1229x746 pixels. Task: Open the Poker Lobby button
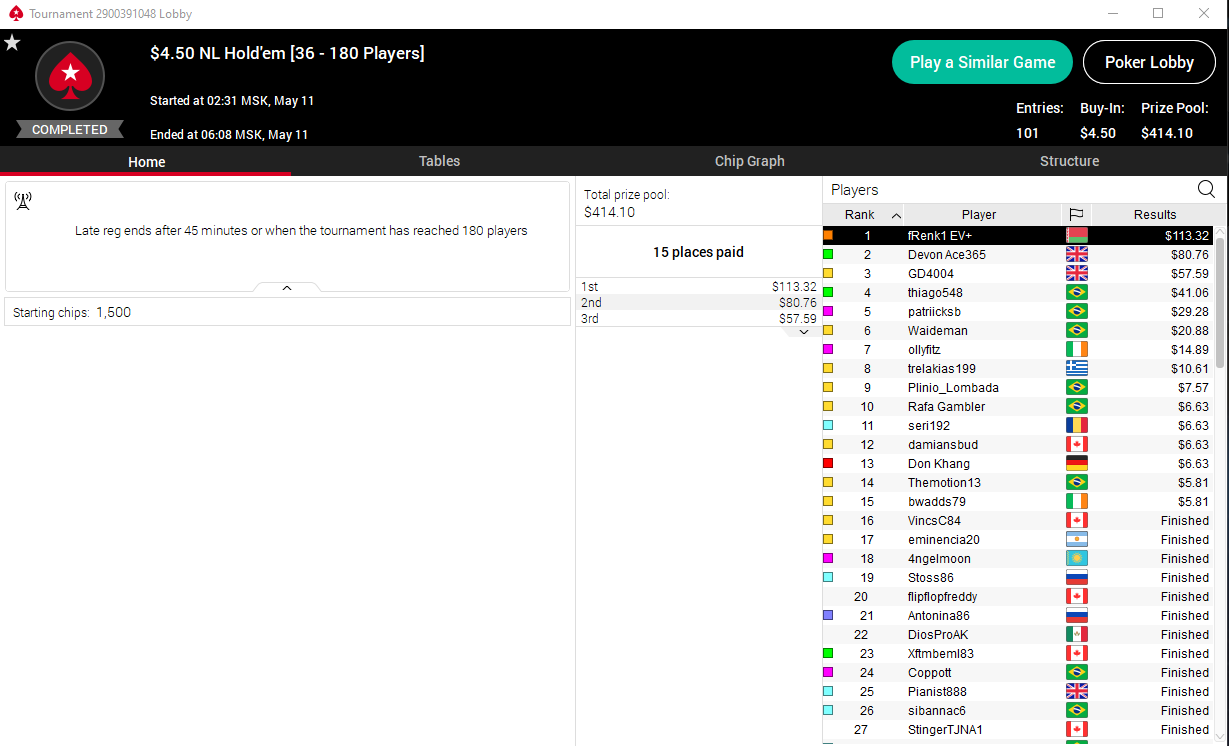[x=1149, y=62]
